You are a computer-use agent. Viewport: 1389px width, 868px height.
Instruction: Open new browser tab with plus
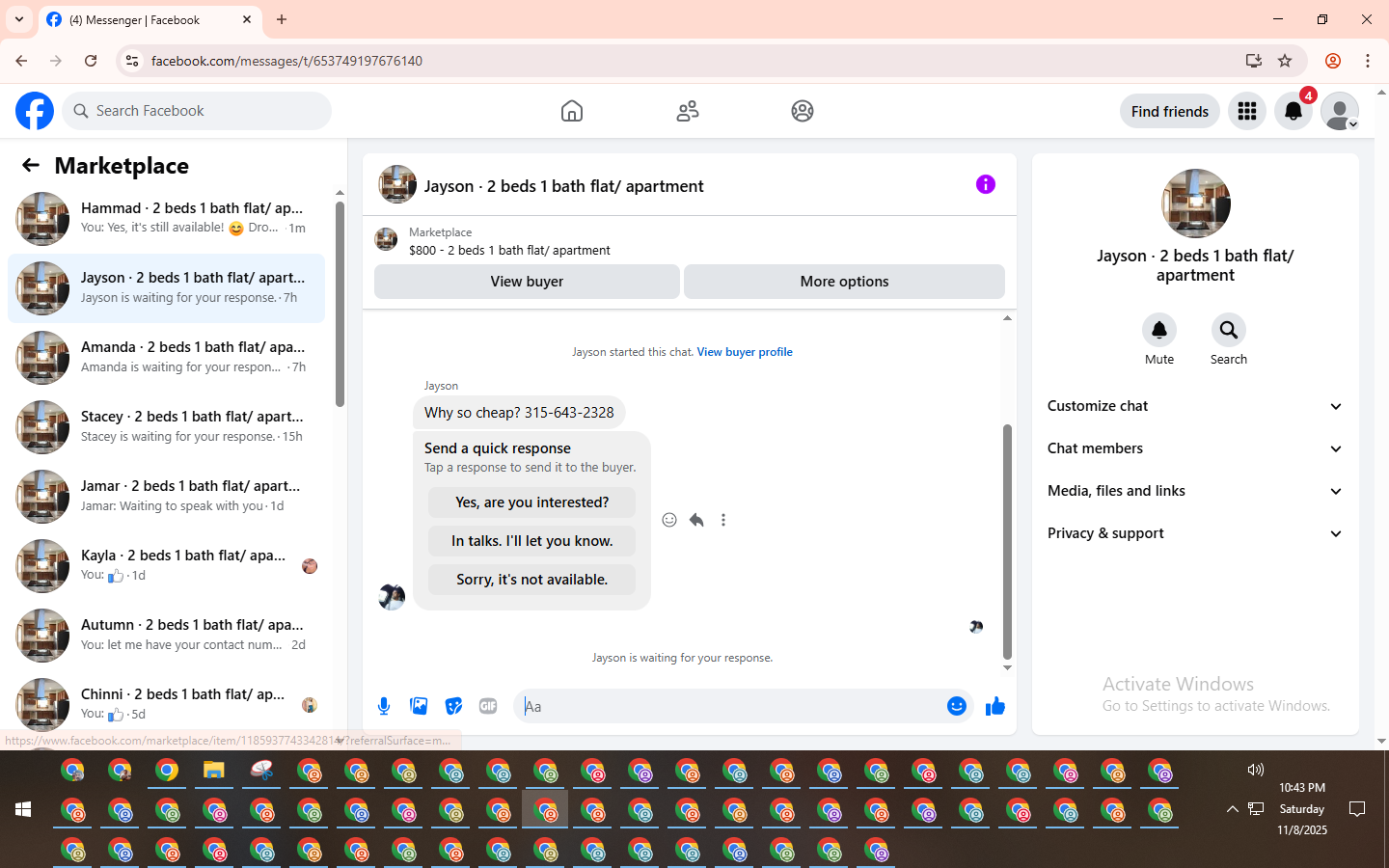[282, 19]
